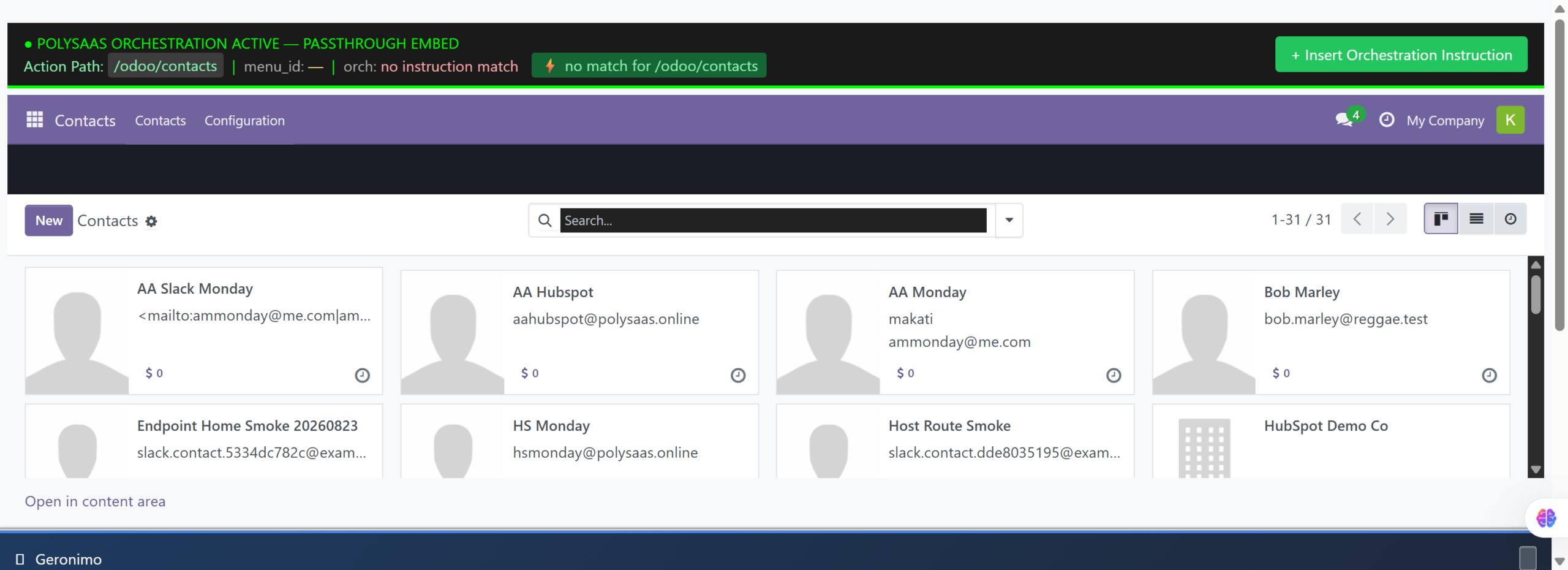Go to next page of contacts
Screen dimensions: 1568x570
[1390, 219]
